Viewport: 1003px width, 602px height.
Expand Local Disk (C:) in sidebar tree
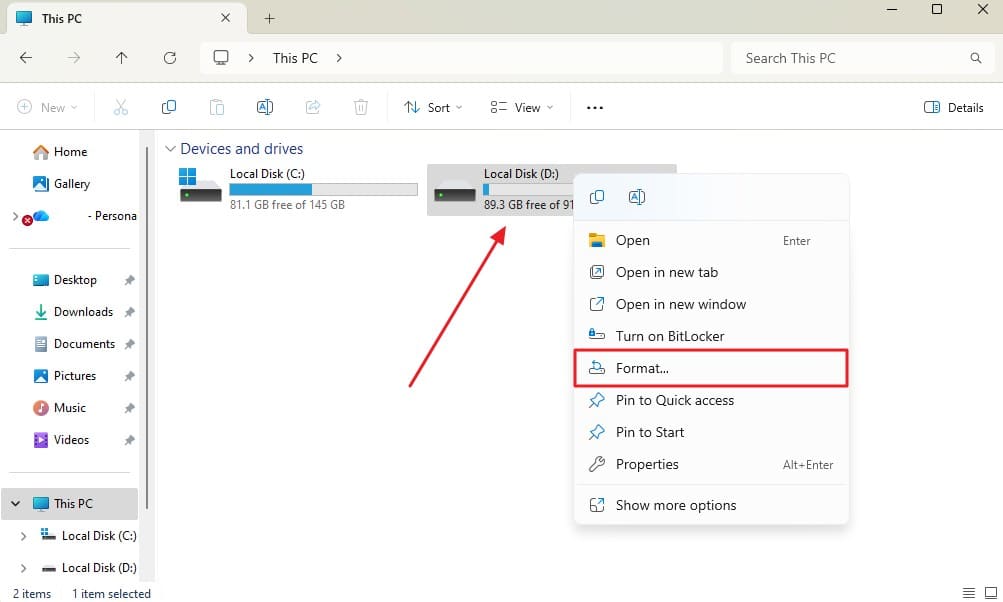click(23, 536)
